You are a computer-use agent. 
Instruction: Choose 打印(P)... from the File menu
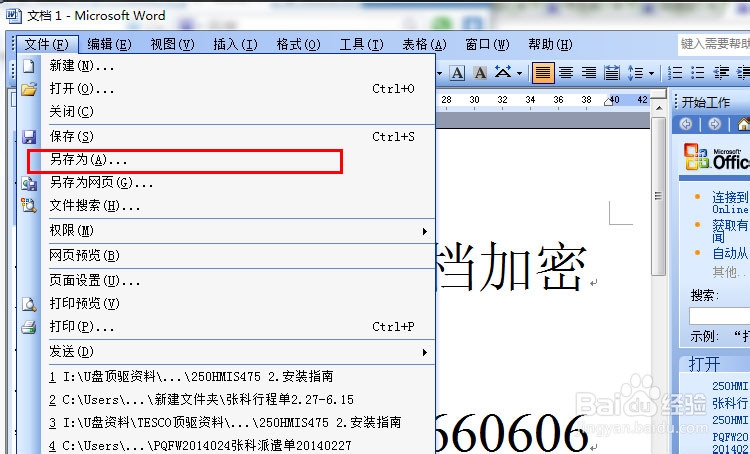[226, 326]
